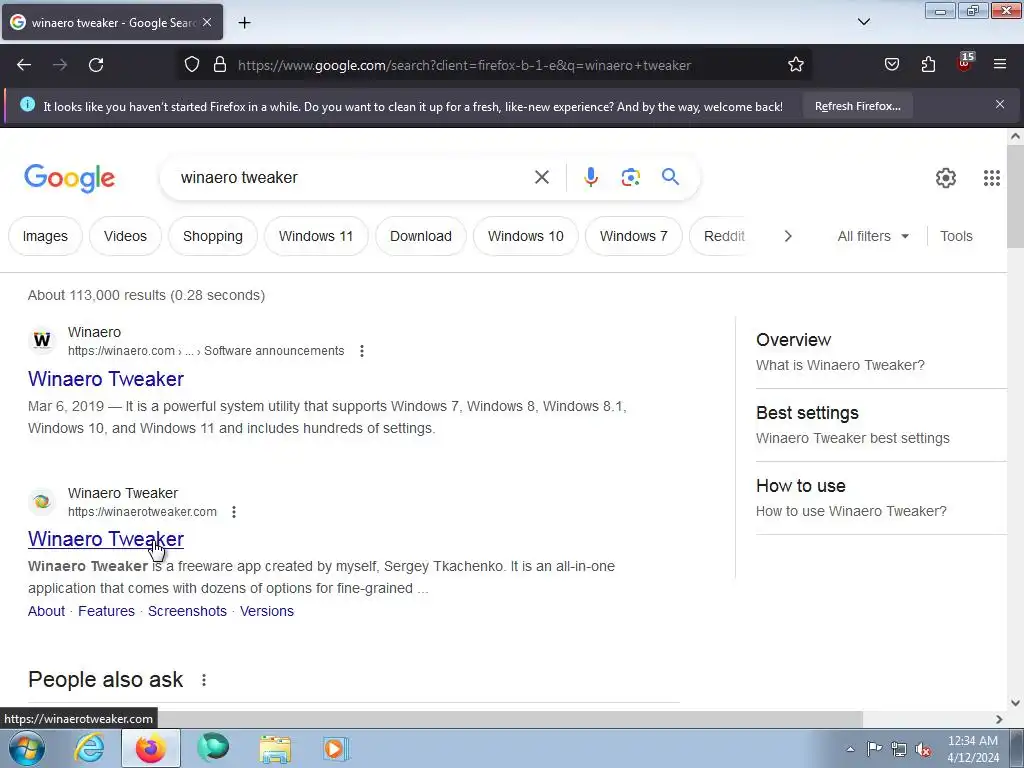Select the Windows 7 filter chip

pyautogui.click(x=633, y=236)
